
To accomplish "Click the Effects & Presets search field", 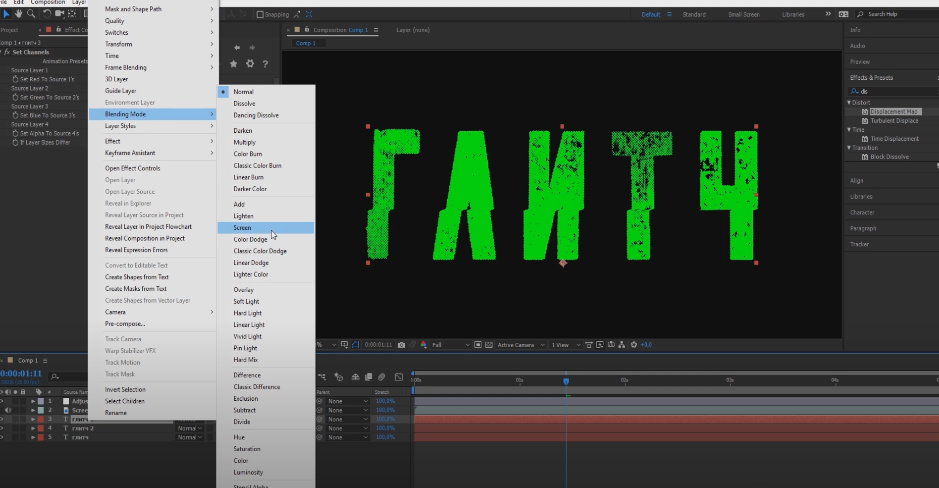I will click(x=893, y=92).
